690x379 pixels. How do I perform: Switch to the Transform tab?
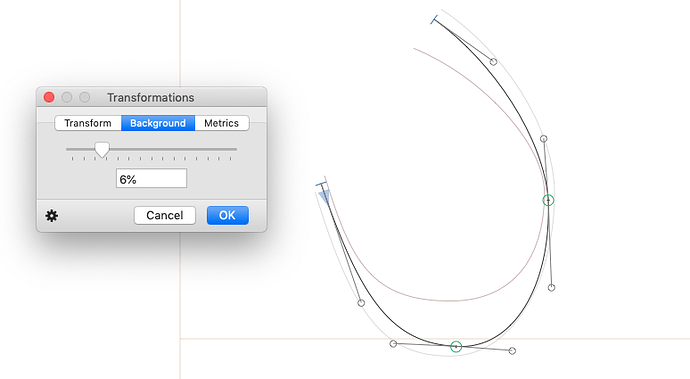pyautogui.click(x=88, y=123)
